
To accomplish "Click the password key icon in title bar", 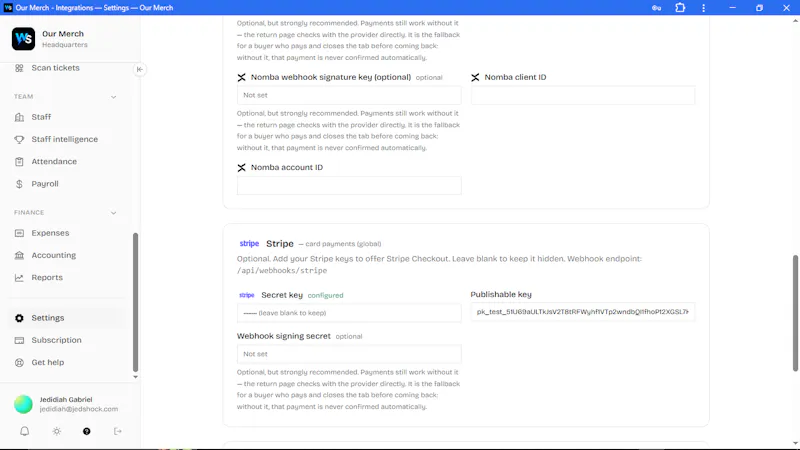I will click(657, 8).
